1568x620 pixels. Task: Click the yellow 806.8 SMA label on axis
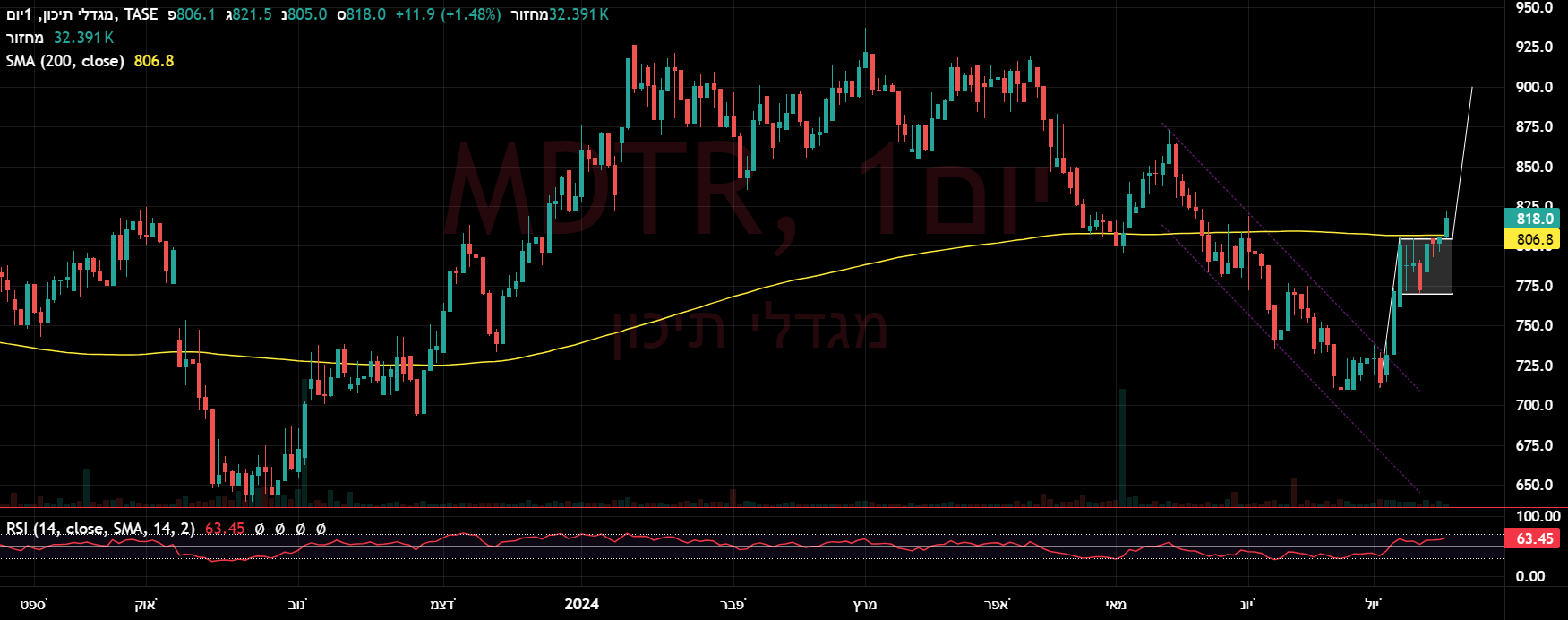click(x=1534, y=239)
